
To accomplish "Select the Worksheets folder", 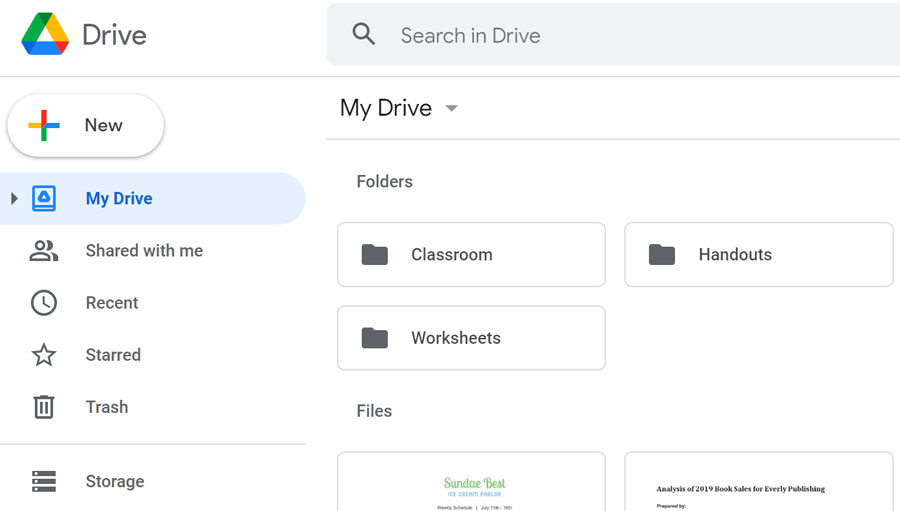I will tap(471, 338).
